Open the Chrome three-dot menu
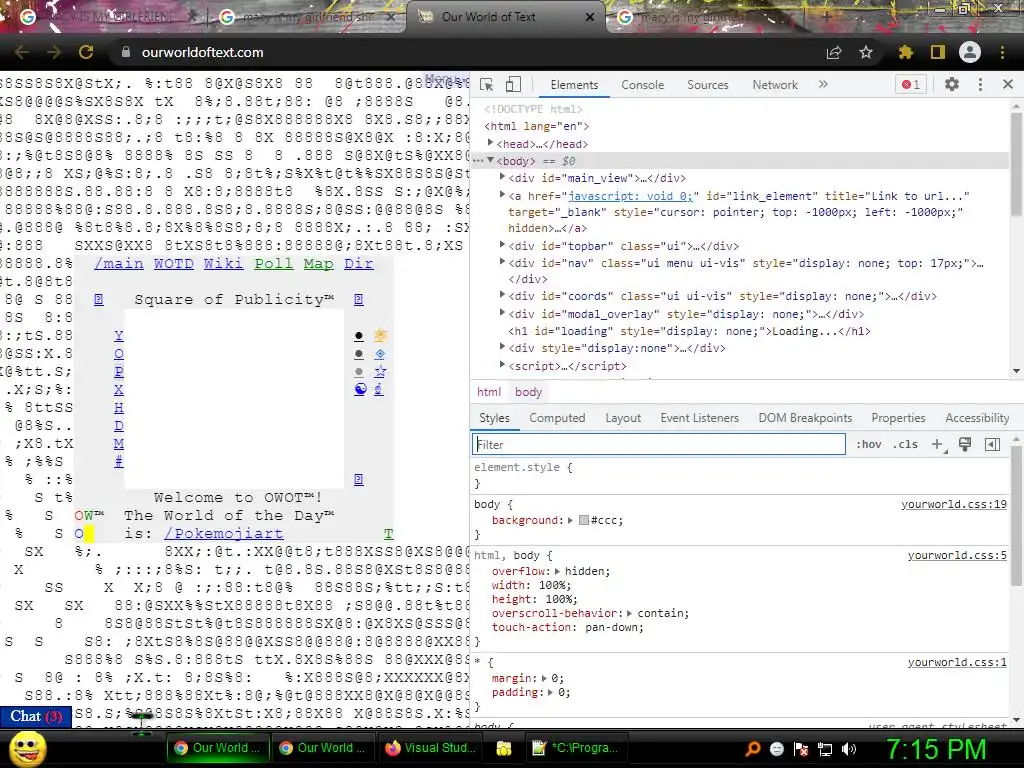Screen dimensions: 1024x768 pyautogui.click(x=1002, y=52)
